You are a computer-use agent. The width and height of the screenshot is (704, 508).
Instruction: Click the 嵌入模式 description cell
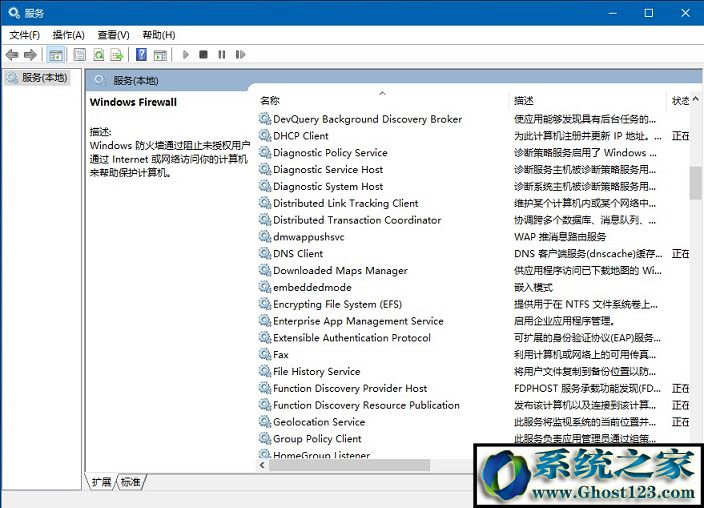(x=533, y=287)
